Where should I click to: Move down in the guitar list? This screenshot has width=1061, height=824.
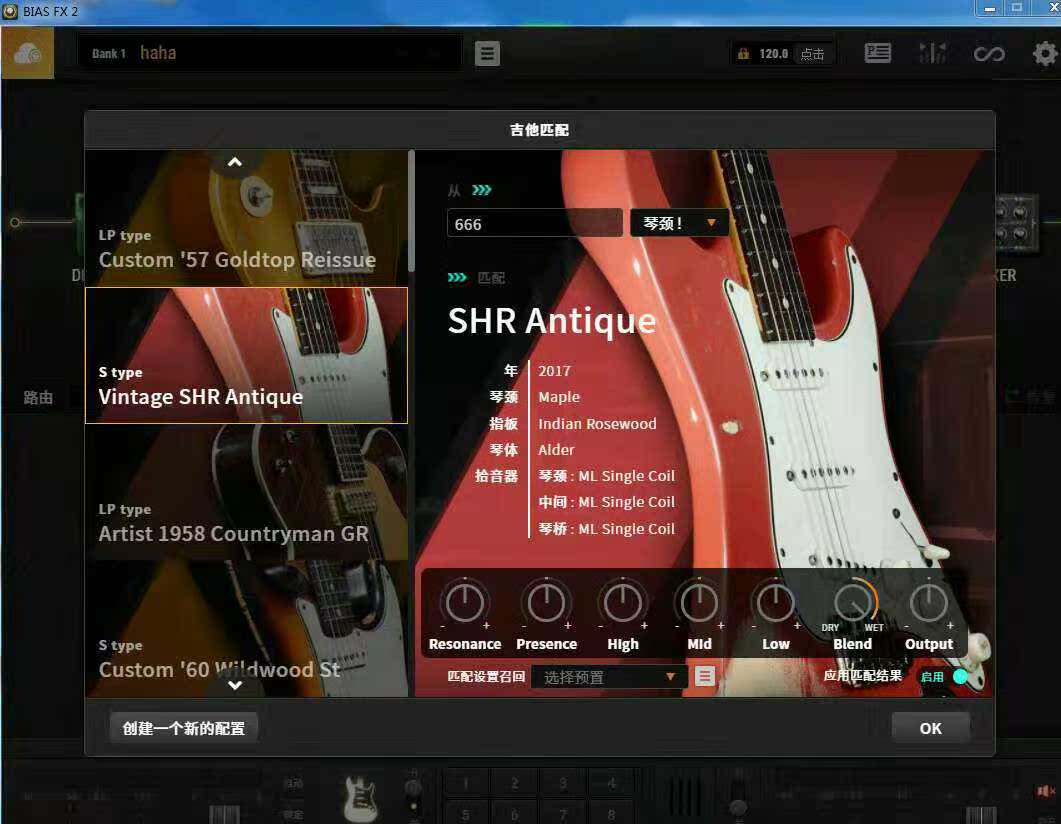[235, 685]
